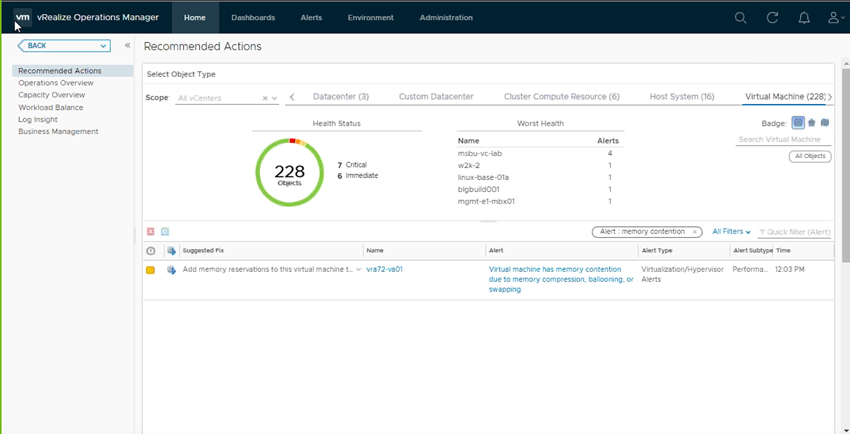Click the red cancel alert toolbar icon
The image size is (850, 434).
tap(151, 231)
